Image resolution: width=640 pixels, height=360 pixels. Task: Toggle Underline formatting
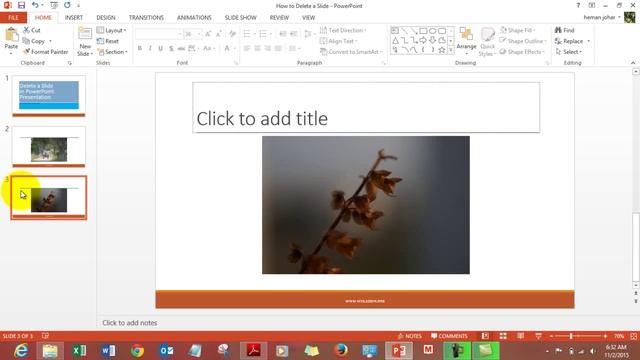(x=160, y=49)
